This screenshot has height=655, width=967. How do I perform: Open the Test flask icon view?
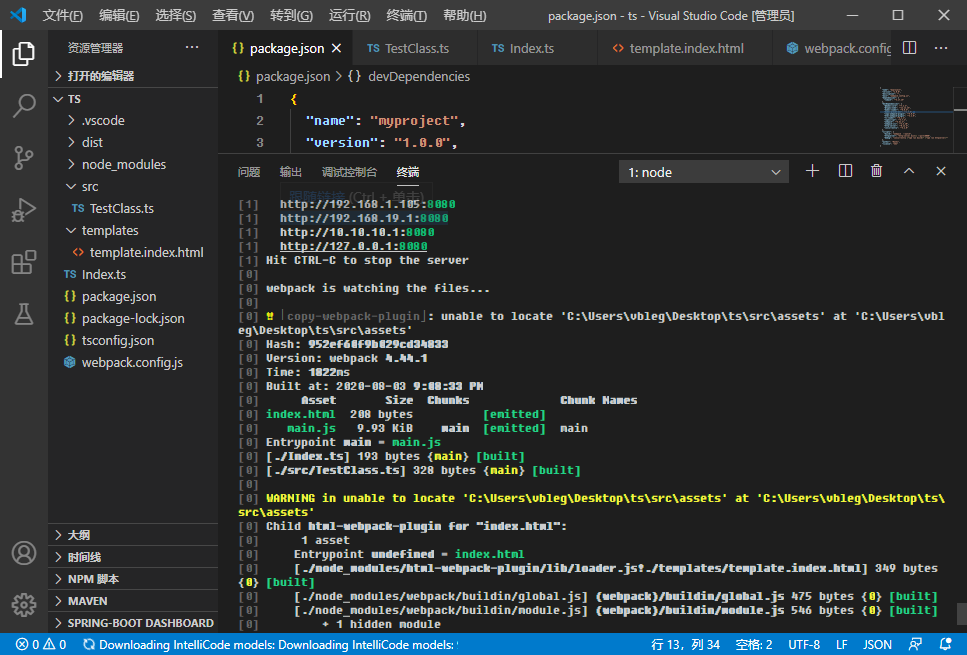click(23, 315)
